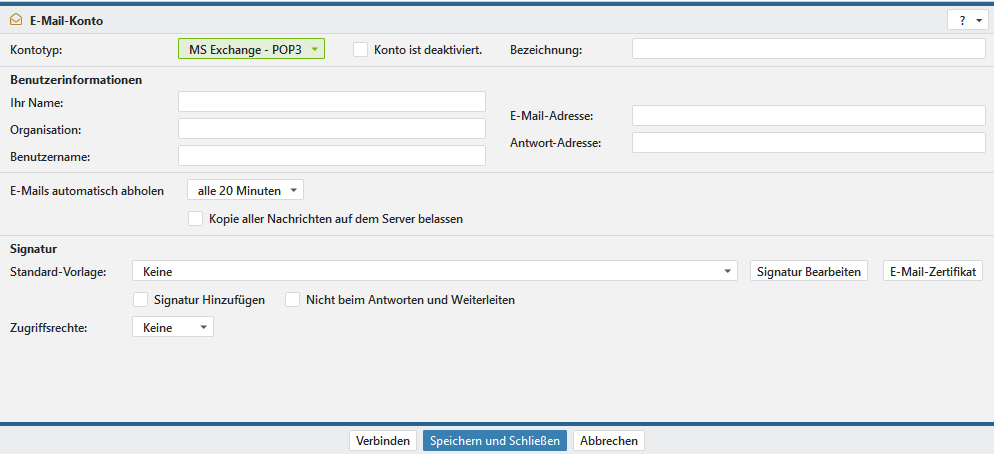Open the E-Mail-Zertifikat dialog

click(934, 271)
